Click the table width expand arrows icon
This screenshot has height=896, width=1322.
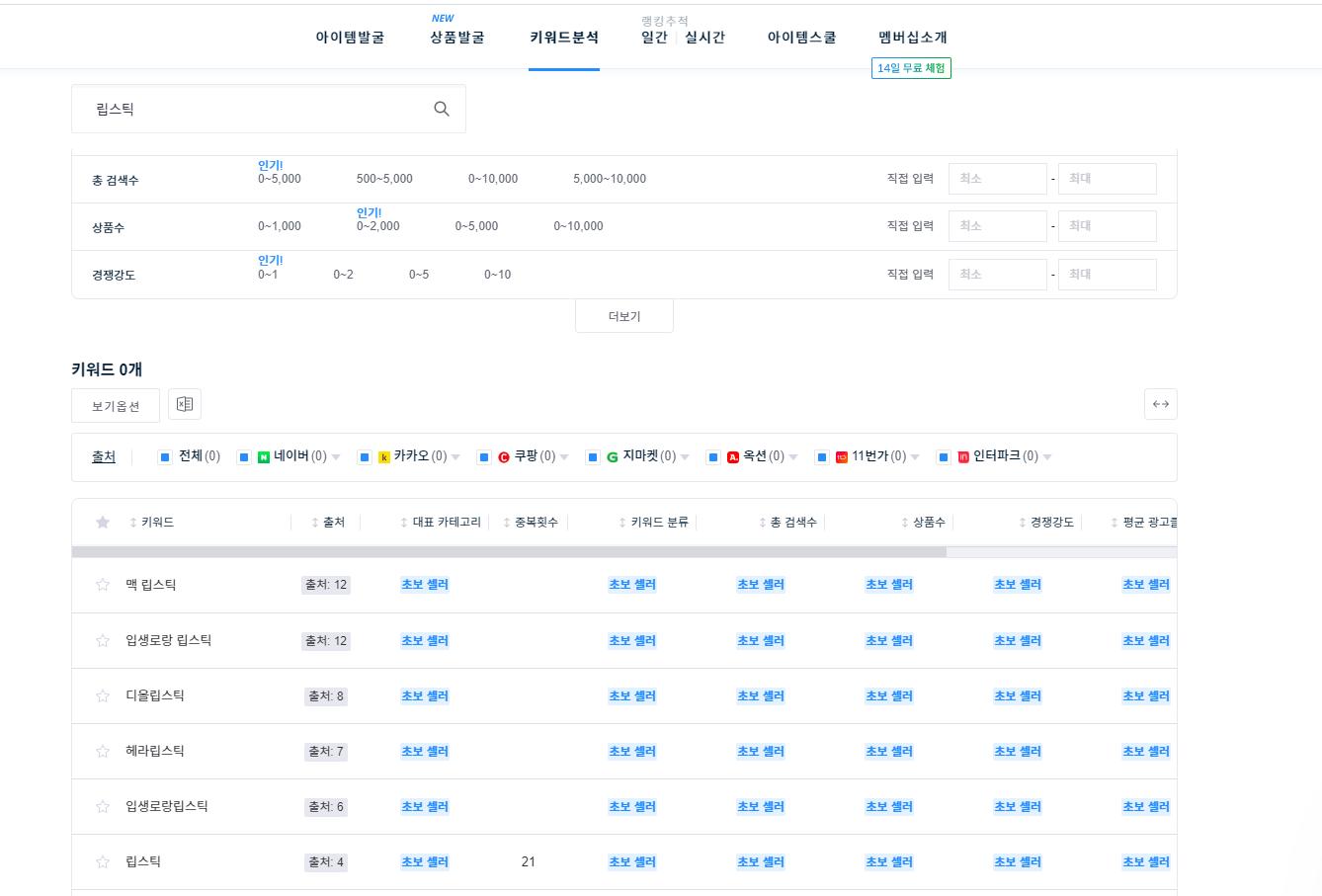click(1161, 404)
